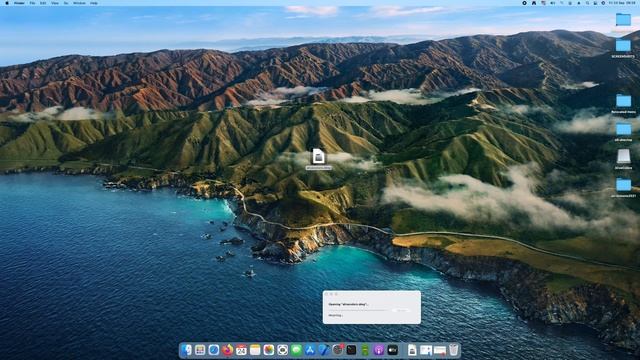Screen dimensions: 640x360
Task: Launch Firefox from the Dock
Action: pos(227,350)
